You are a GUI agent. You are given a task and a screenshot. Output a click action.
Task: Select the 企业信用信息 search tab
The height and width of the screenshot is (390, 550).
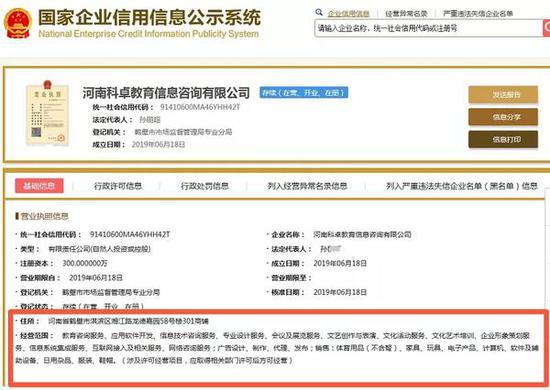[348, 14]
